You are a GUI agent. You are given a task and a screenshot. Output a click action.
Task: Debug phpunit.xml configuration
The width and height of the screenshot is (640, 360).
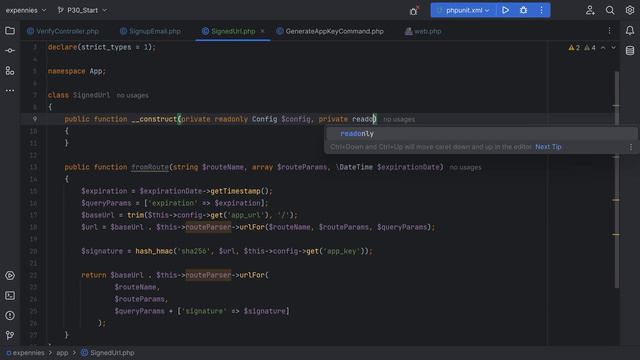tap(523, 10)
